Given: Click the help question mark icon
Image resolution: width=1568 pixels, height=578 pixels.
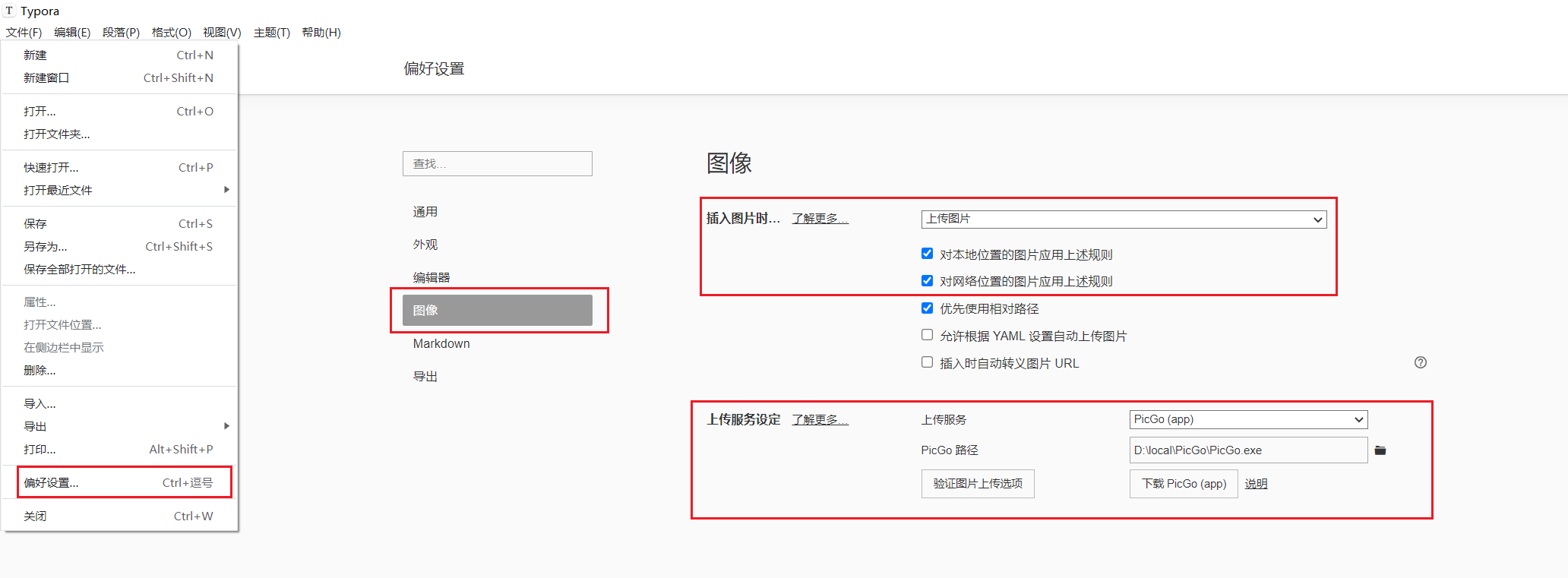Looking at the screenshot, I should 1421,363.
